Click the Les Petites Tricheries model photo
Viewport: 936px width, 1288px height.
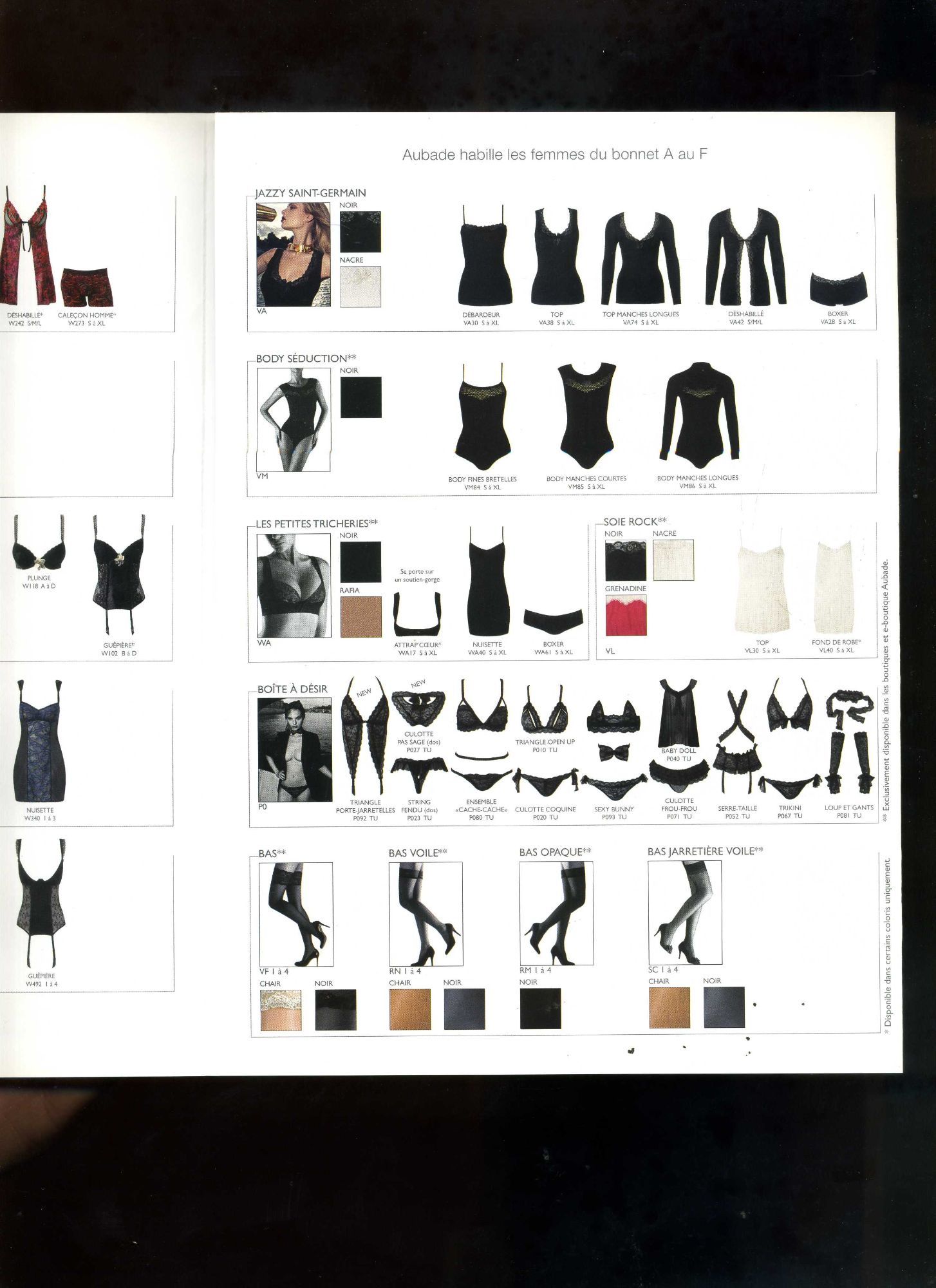[294, 585]
